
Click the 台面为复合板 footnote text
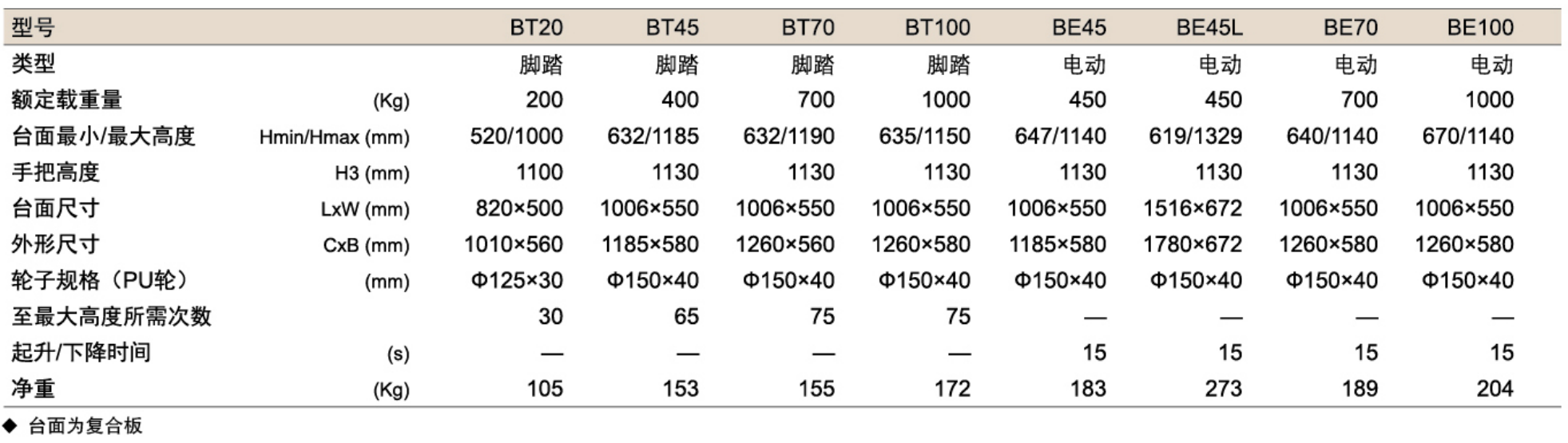tap(85, 426)
